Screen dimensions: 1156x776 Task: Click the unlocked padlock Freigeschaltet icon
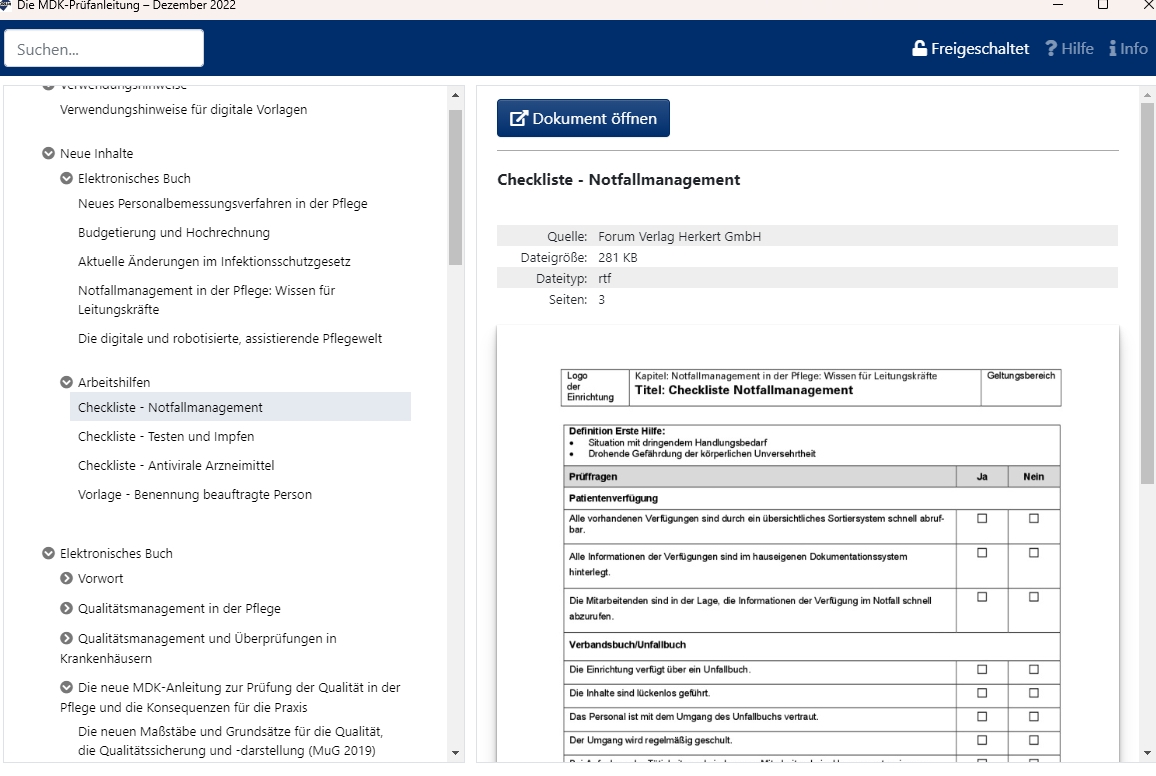[x=919, y=48]
